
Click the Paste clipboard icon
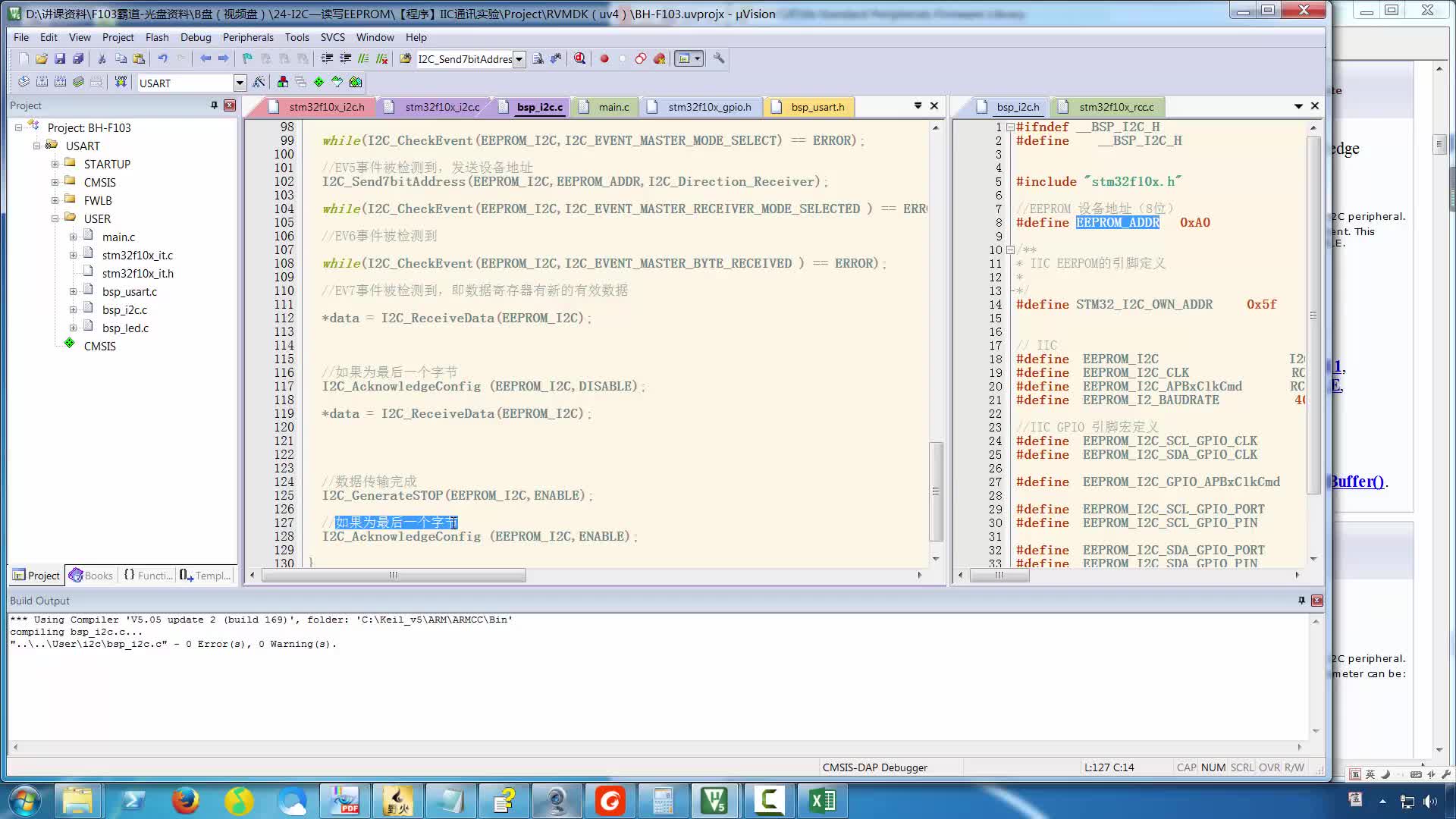pyautogui.click(x=139, y=58)
